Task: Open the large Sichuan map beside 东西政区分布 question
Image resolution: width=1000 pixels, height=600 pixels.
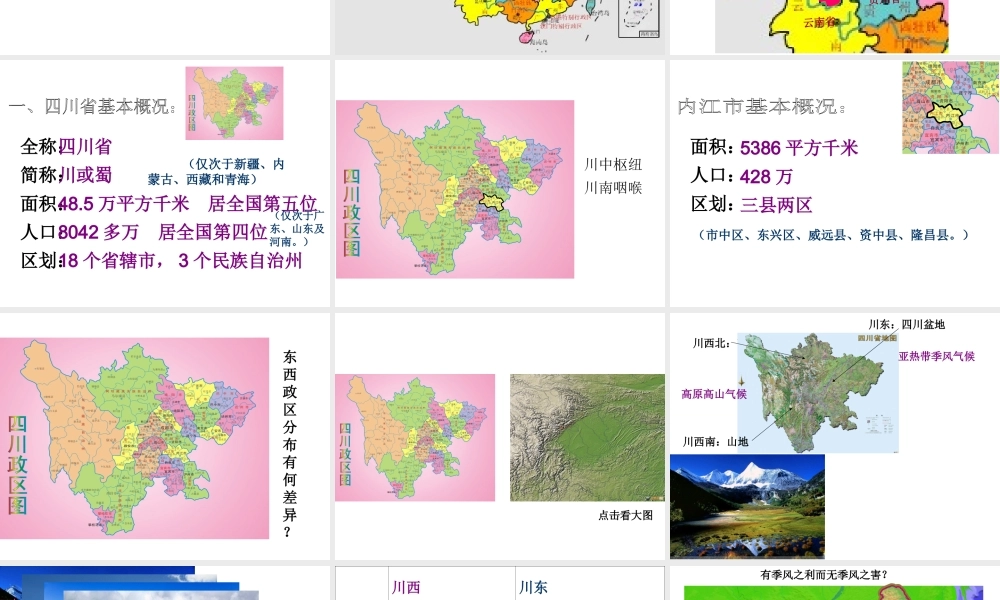Action: 135,438
